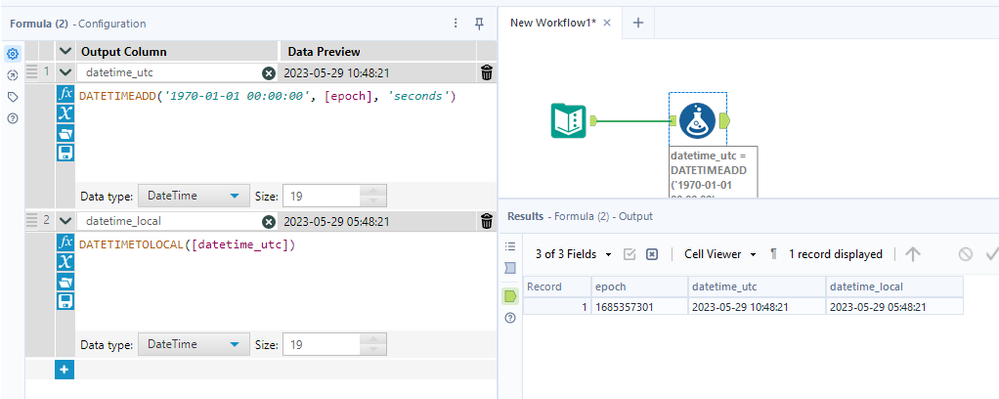Clear the datetime_local column name
999x399 pixels.
(x=269, y=222)
